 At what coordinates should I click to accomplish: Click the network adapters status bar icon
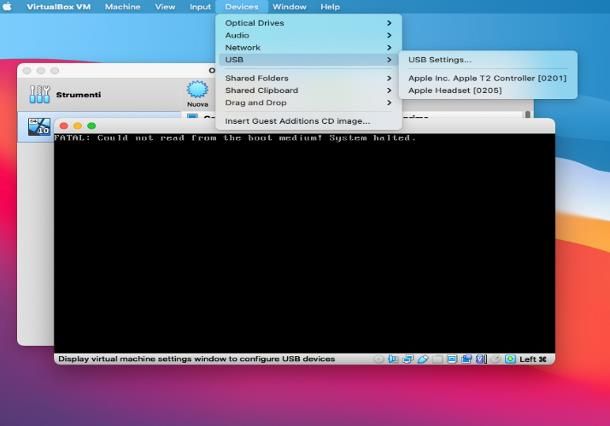point(408,359)
